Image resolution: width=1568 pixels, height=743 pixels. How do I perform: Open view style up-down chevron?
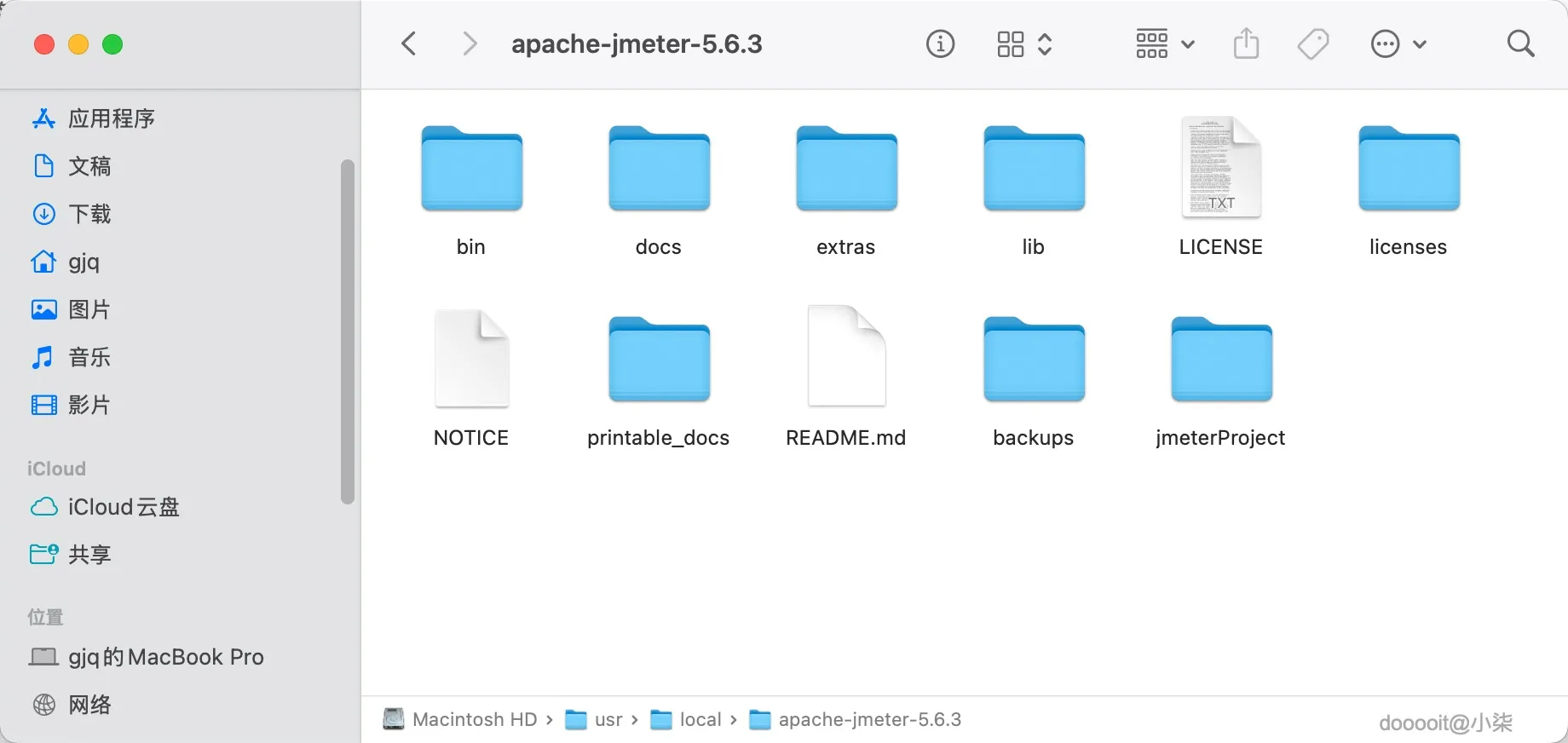(x=1045, y=43)
